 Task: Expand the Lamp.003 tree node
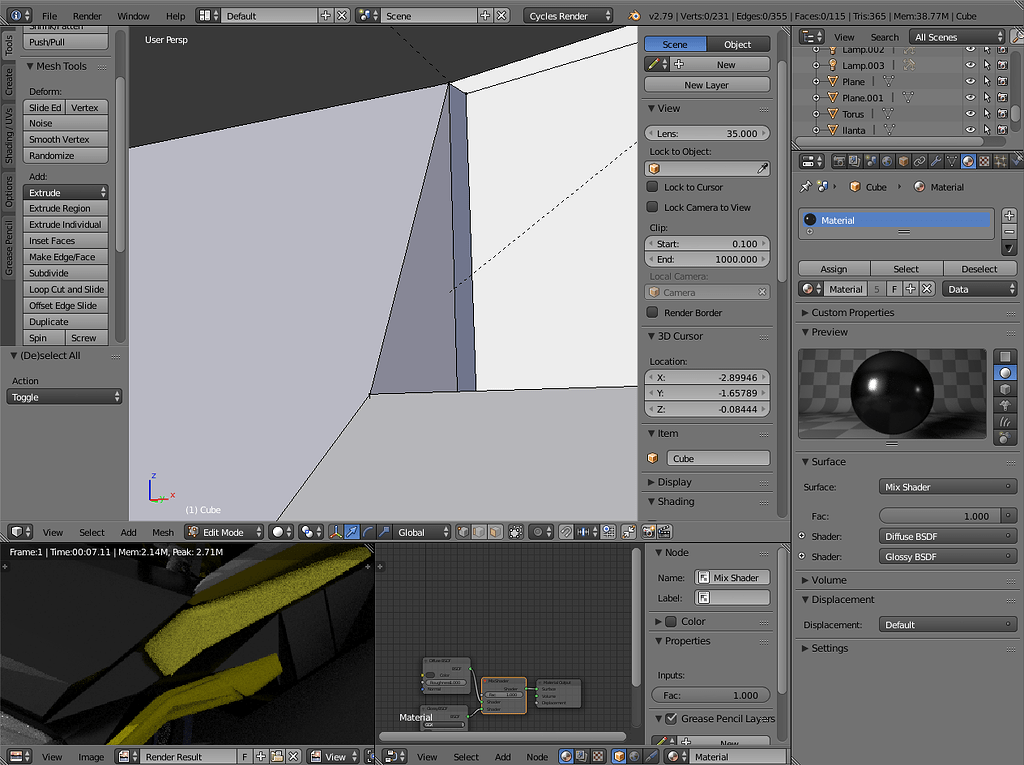816,65
